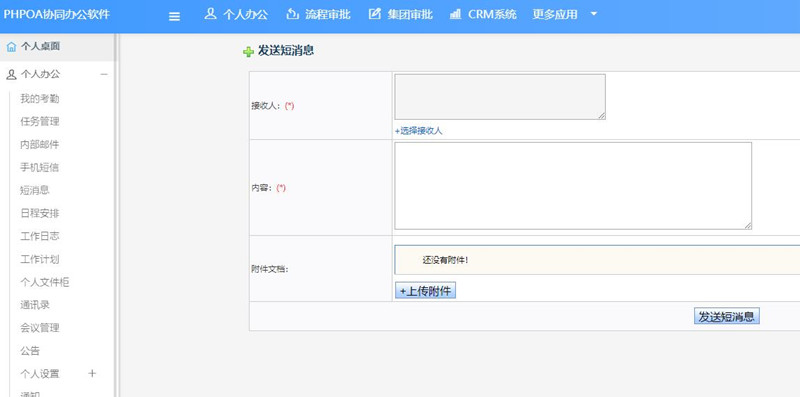Open 集团审批 in top navigation
The width and height of the screenshot is (800, 397).
click(410, 14)
